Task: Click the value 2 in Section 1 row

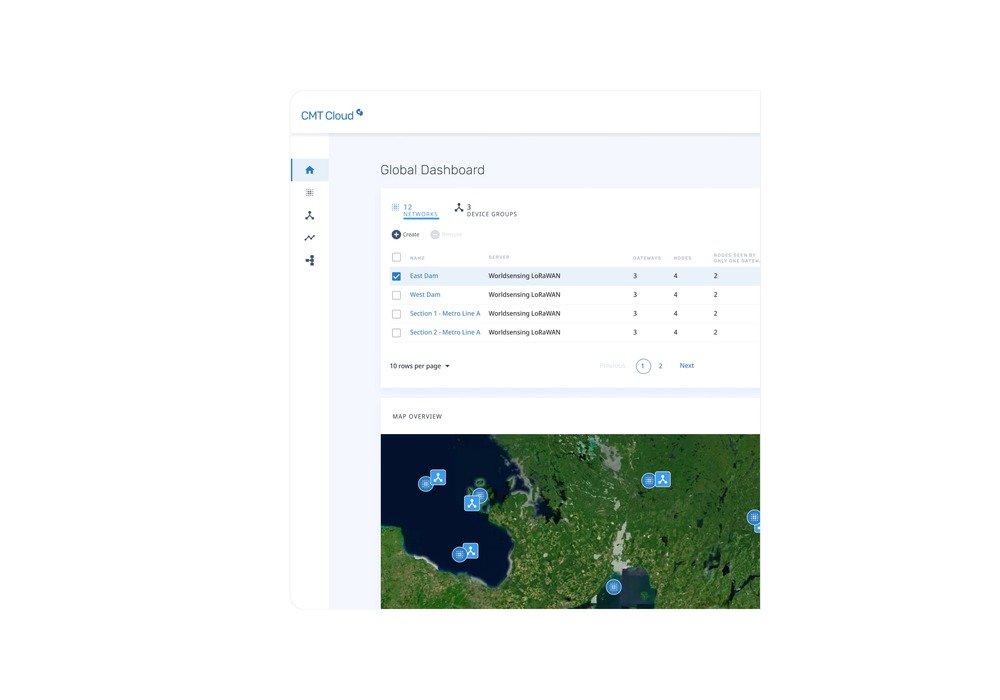Action: pyautogui.click(x=716, y=313)
